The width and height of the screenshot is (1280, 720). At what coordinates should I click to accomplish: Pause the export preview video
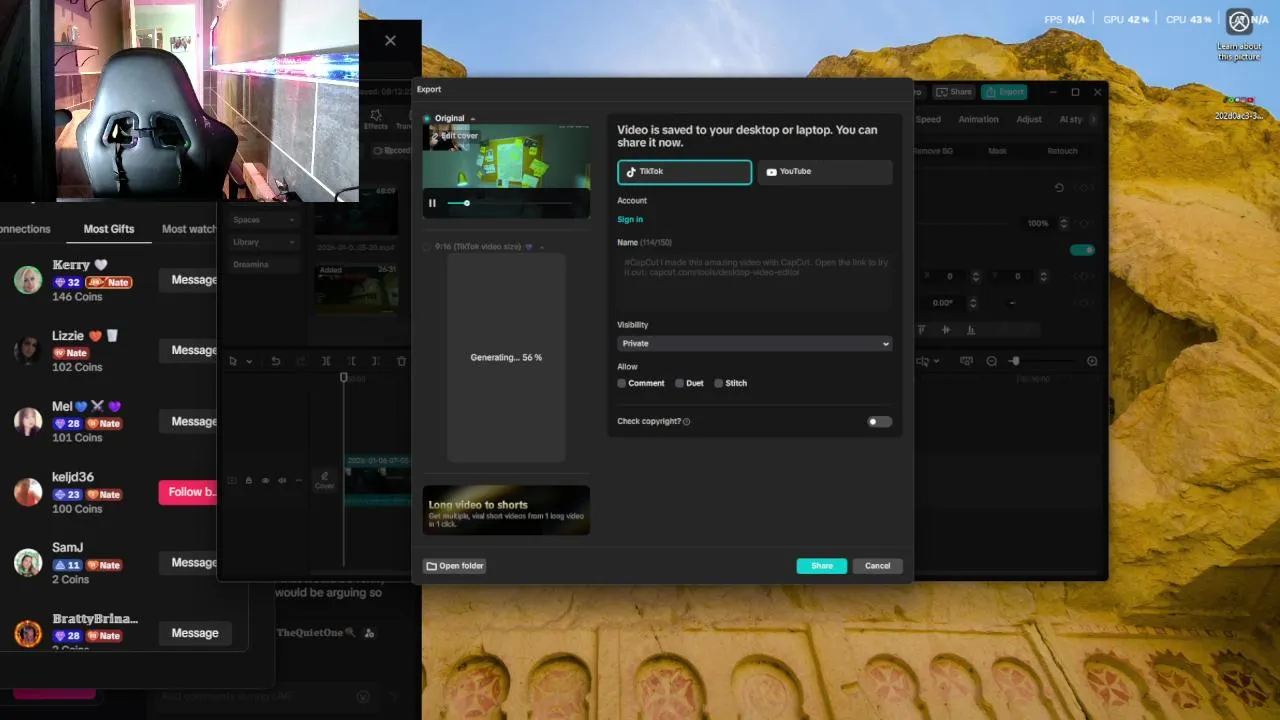click(432, 203)
